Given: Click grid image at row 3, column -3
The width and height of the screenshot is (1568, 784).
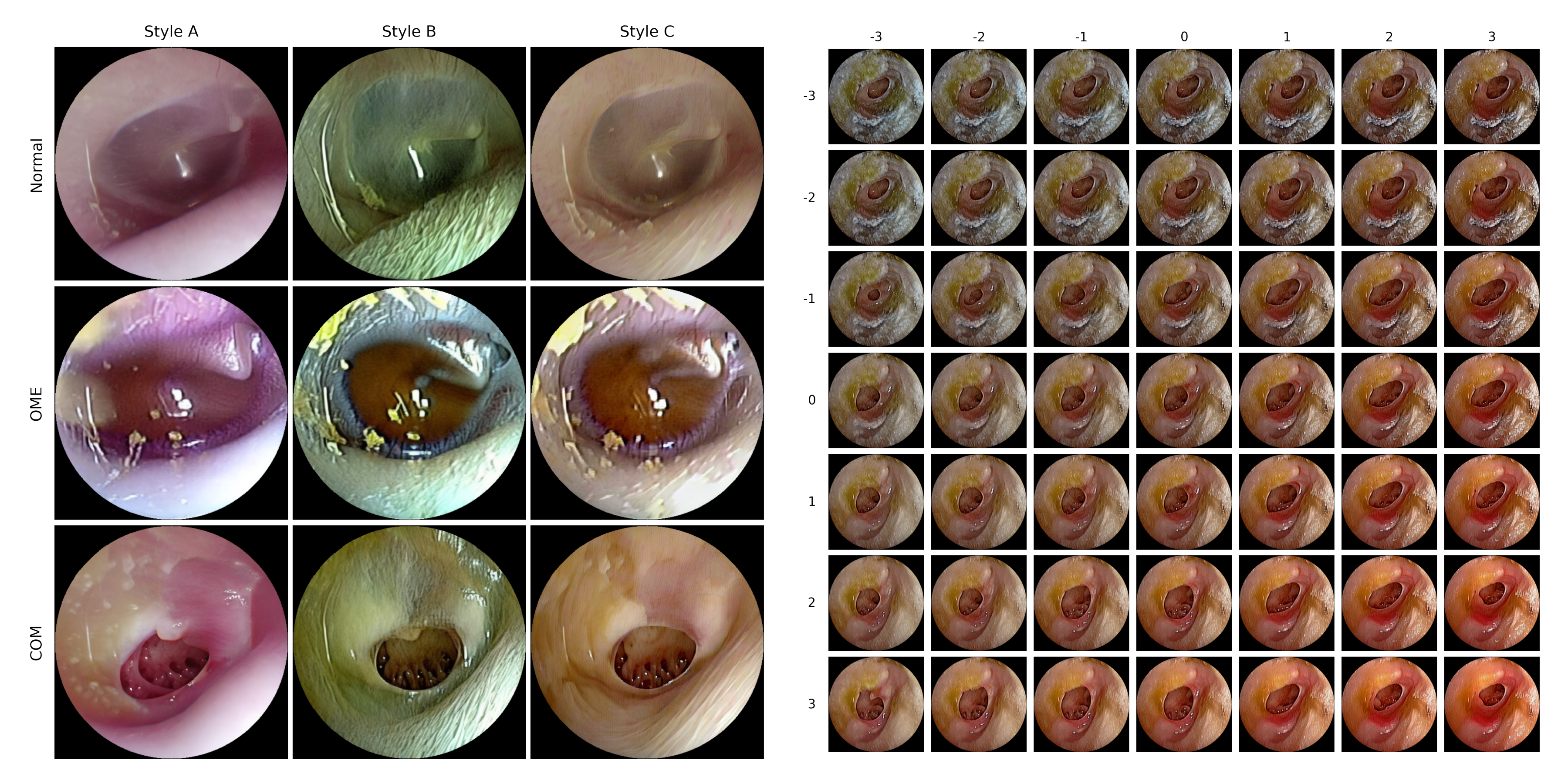Looking at the screenshot, I should [x=876, y=704].
